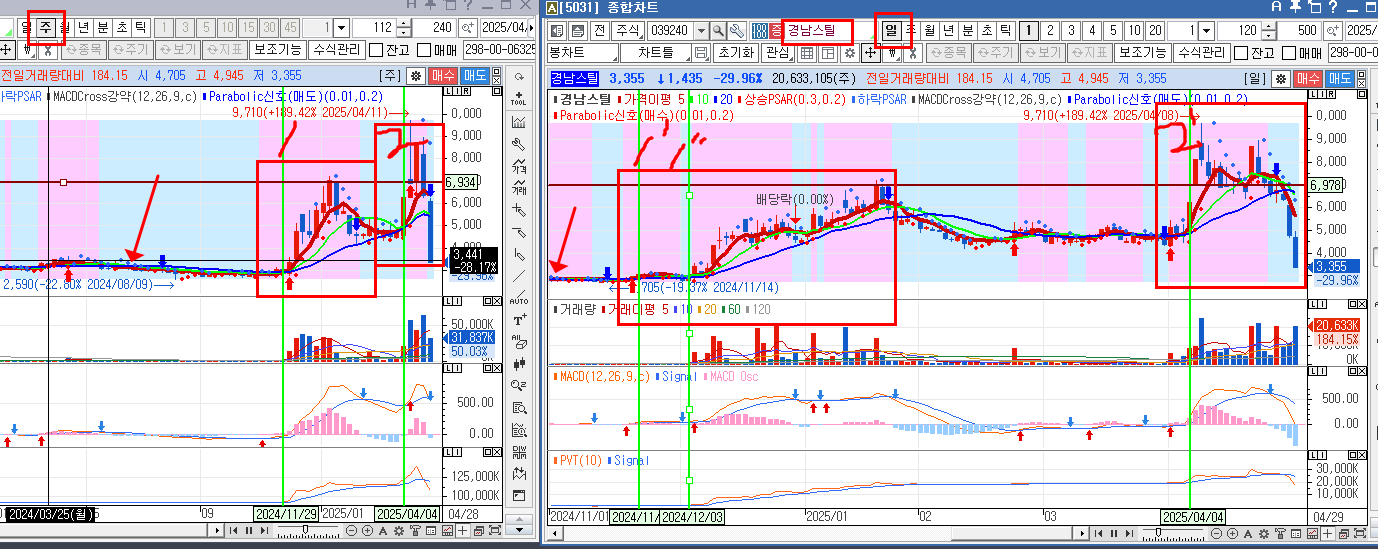Click the wrench settings icon beside stock search
This screenshot has height=549, width=1378.
(x=738, y=30)
